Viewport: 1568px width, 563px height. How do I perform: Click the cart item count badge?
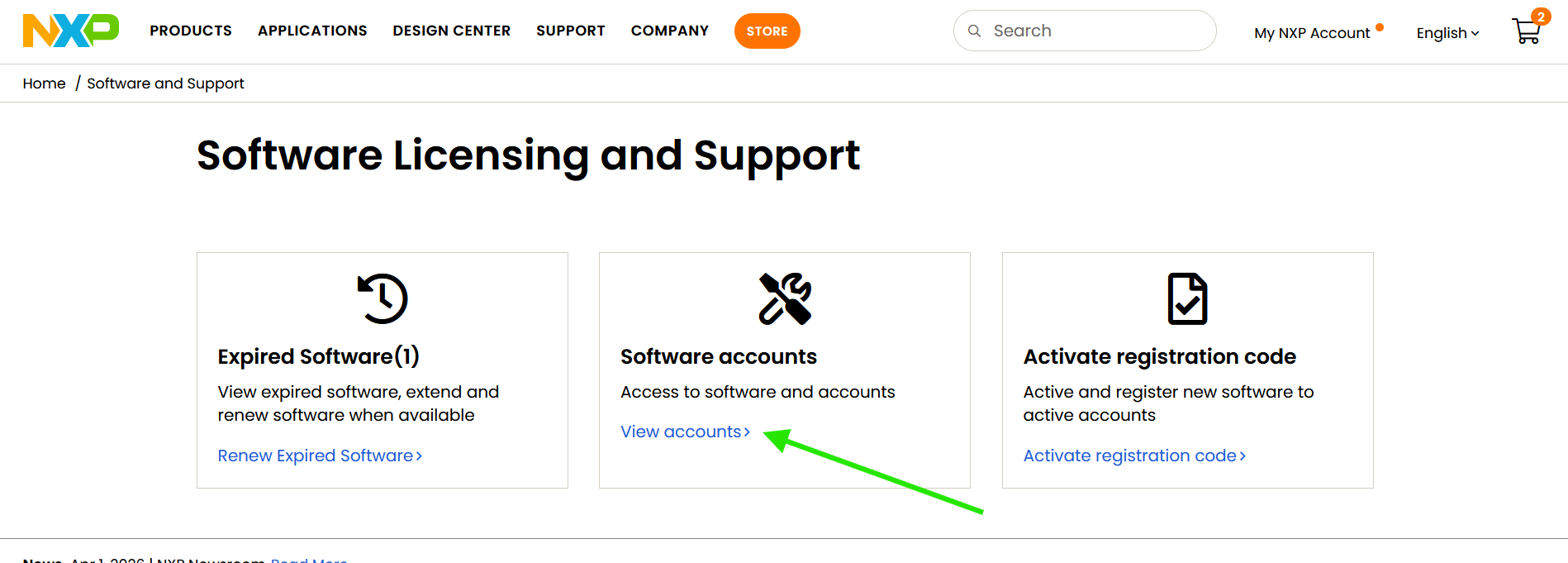(1541, 17)
